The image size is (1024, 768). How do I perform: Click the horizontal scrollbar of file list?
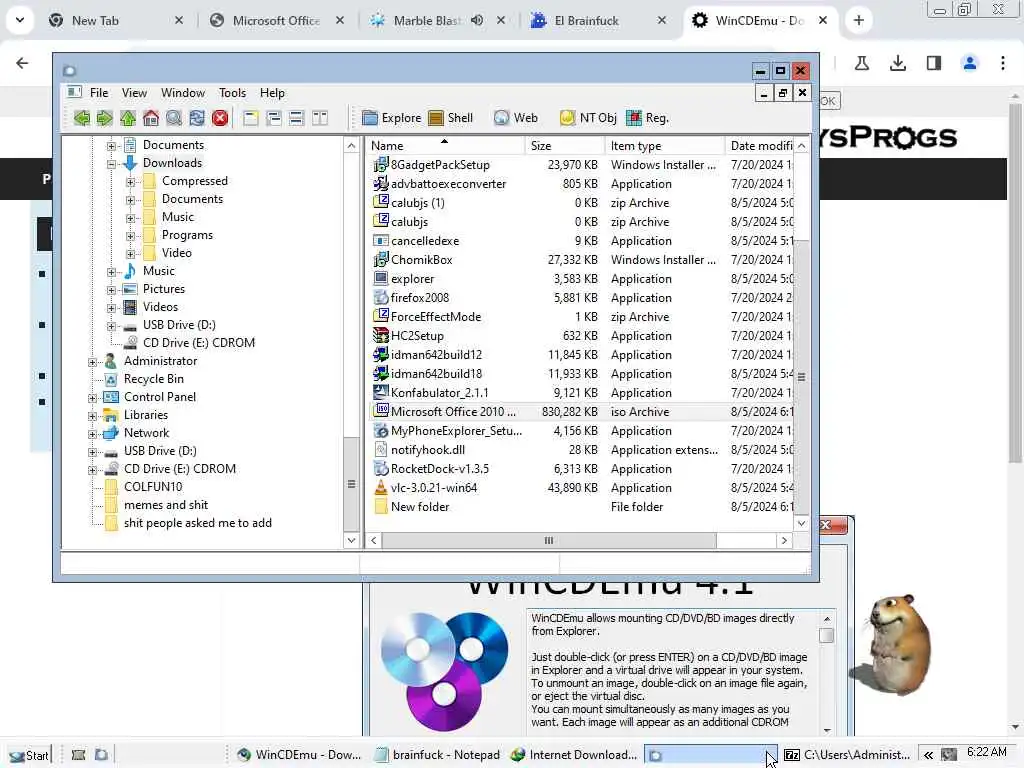coord(549,541)
